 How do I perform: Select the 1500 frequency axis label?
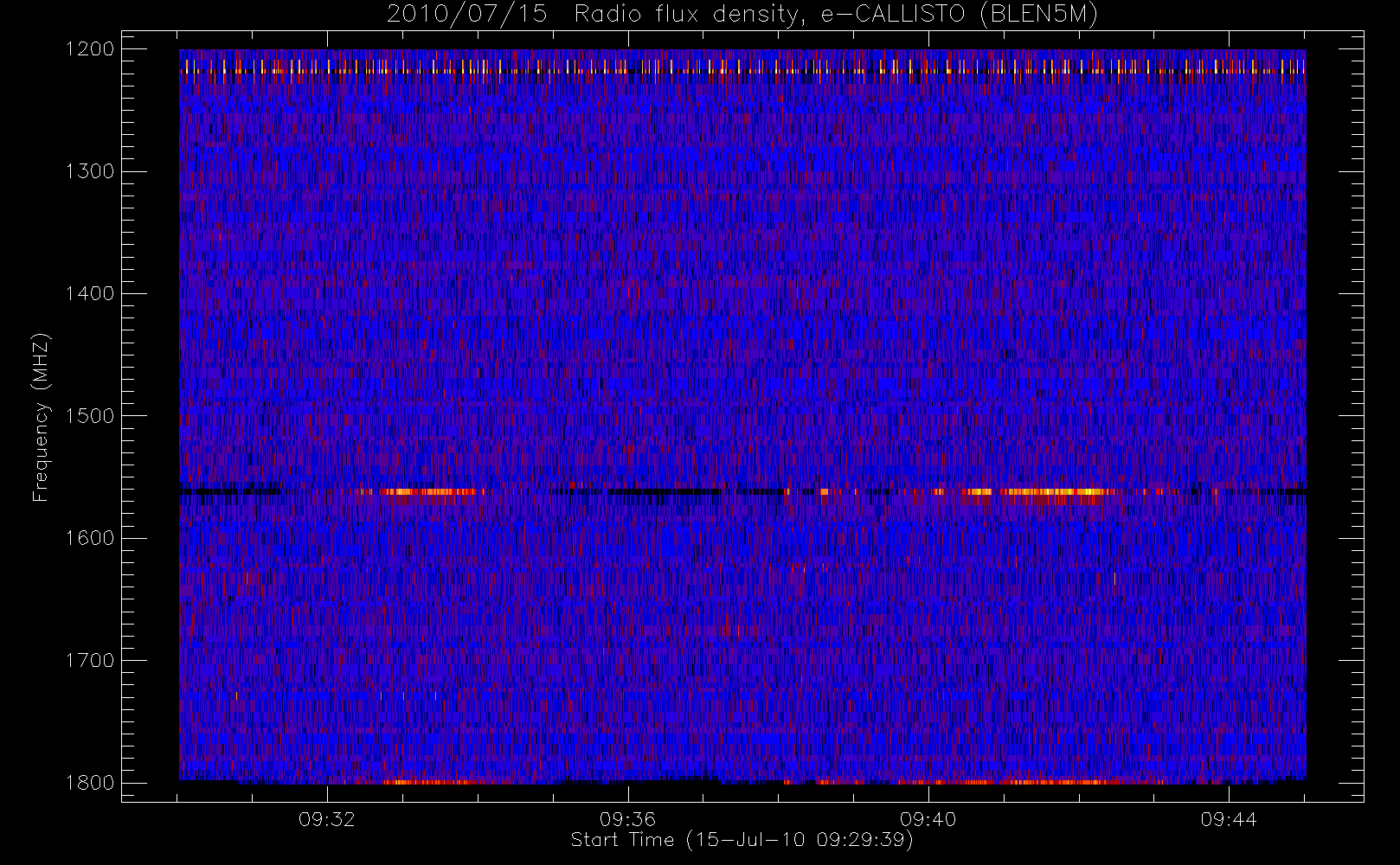pyautogui.click(x=89, y=416)
